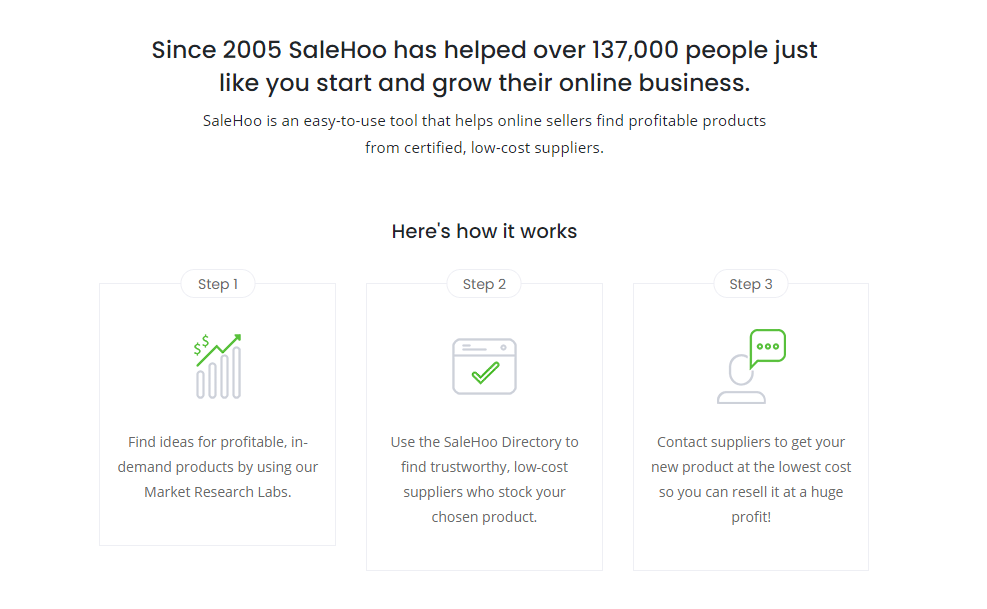Select the Step 3 badge
987x609 pixels.
tap(750, 284)
